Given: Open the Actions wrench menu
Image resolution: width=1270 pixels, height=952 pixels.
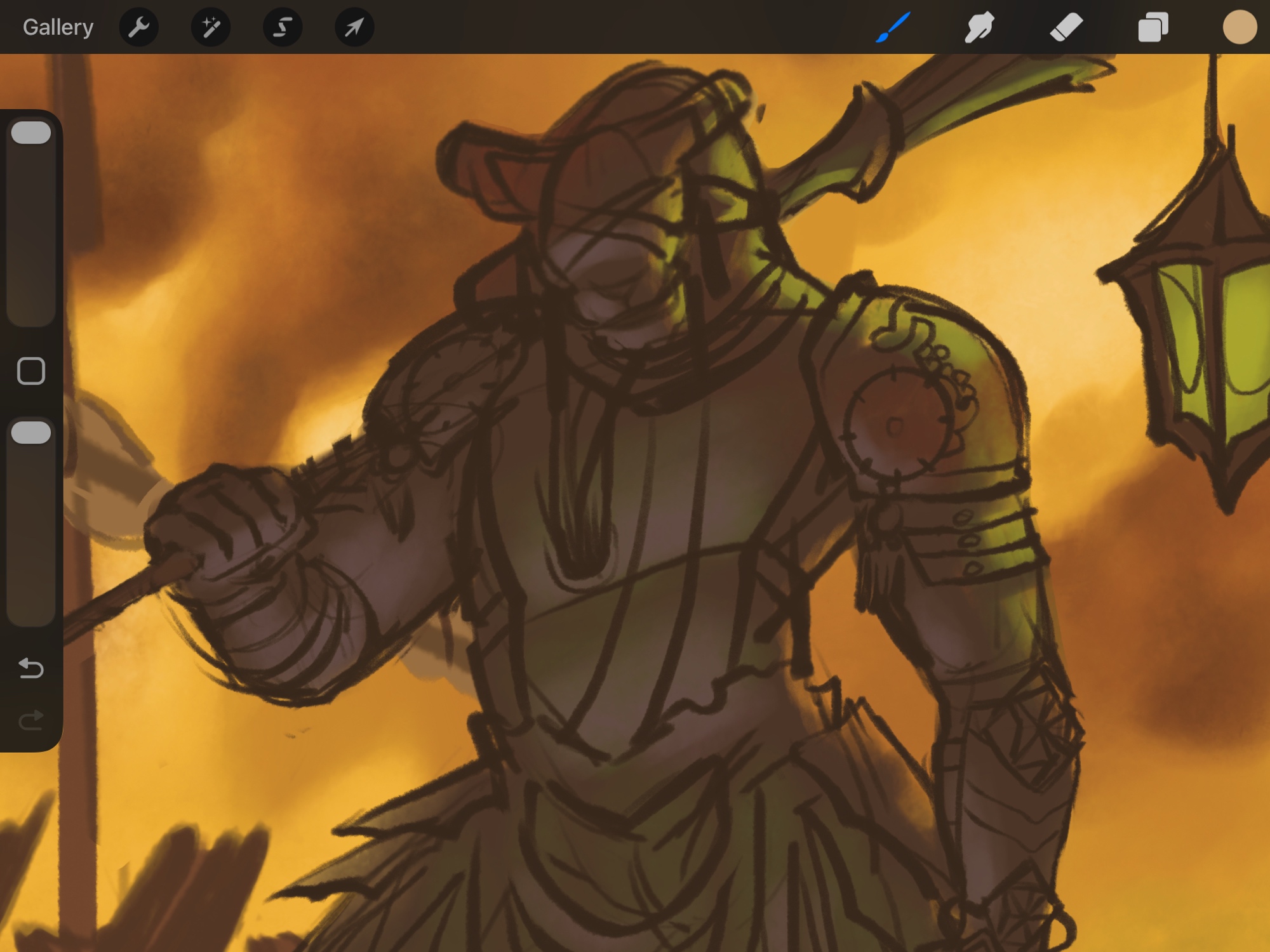Looking at the screenshot, I should click(138, 27).
